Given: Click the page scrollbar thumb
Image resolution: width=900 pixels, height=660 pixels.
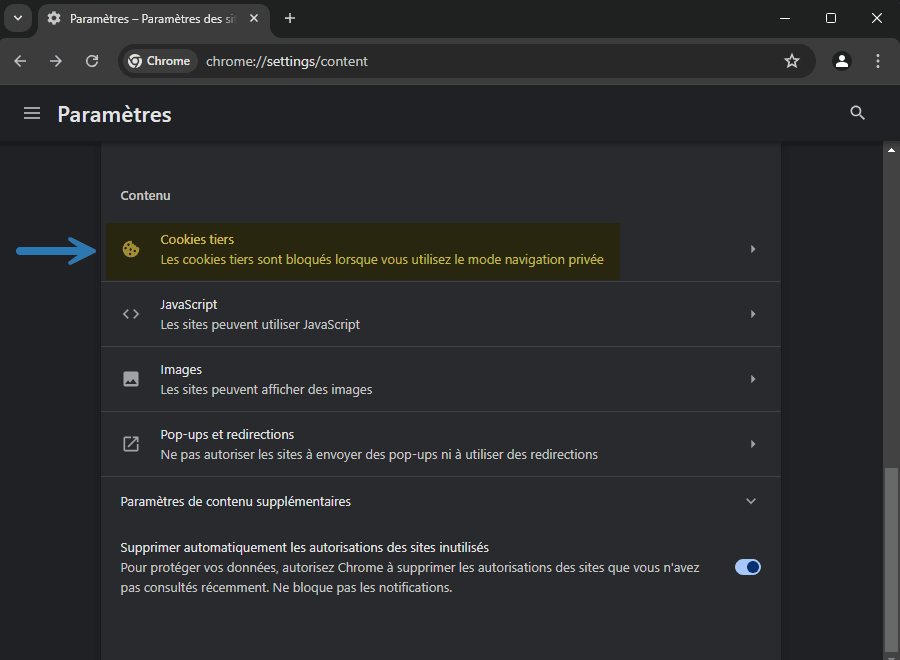Looking at the screenshot, I should pos(891,560).
